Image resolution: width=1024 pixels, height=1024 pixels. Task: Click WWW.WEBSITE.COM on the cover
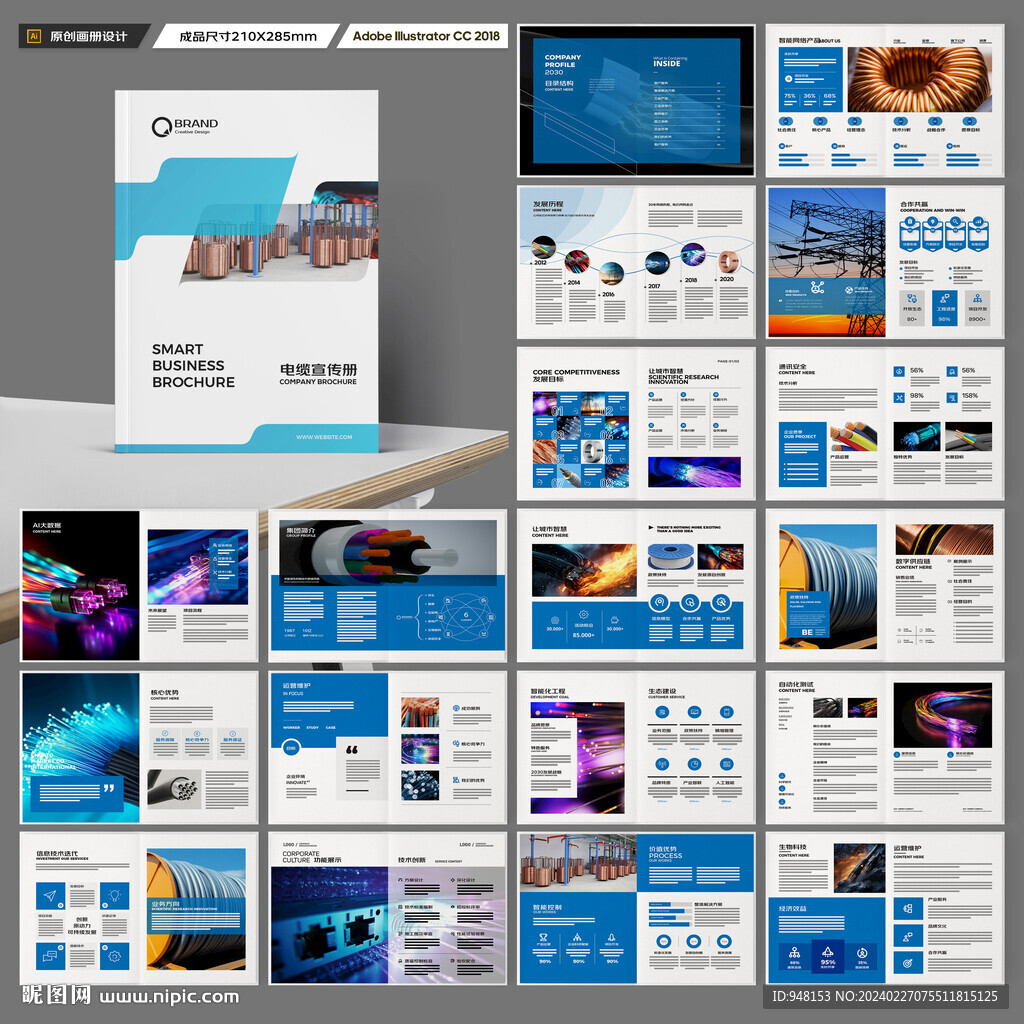click(x=324, y=437)
